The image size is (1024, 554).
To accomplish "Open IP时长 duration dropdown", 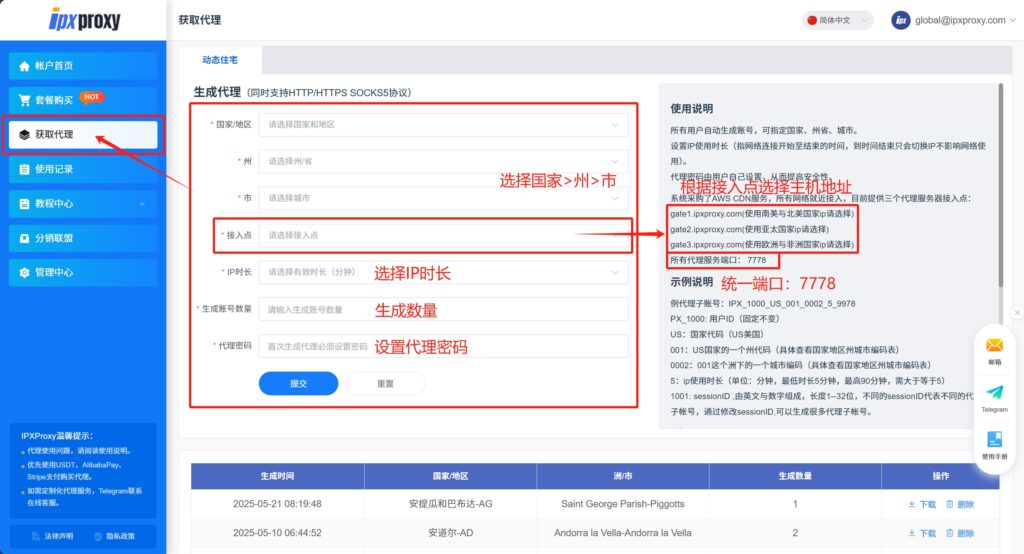I will (x=443, y=272).
